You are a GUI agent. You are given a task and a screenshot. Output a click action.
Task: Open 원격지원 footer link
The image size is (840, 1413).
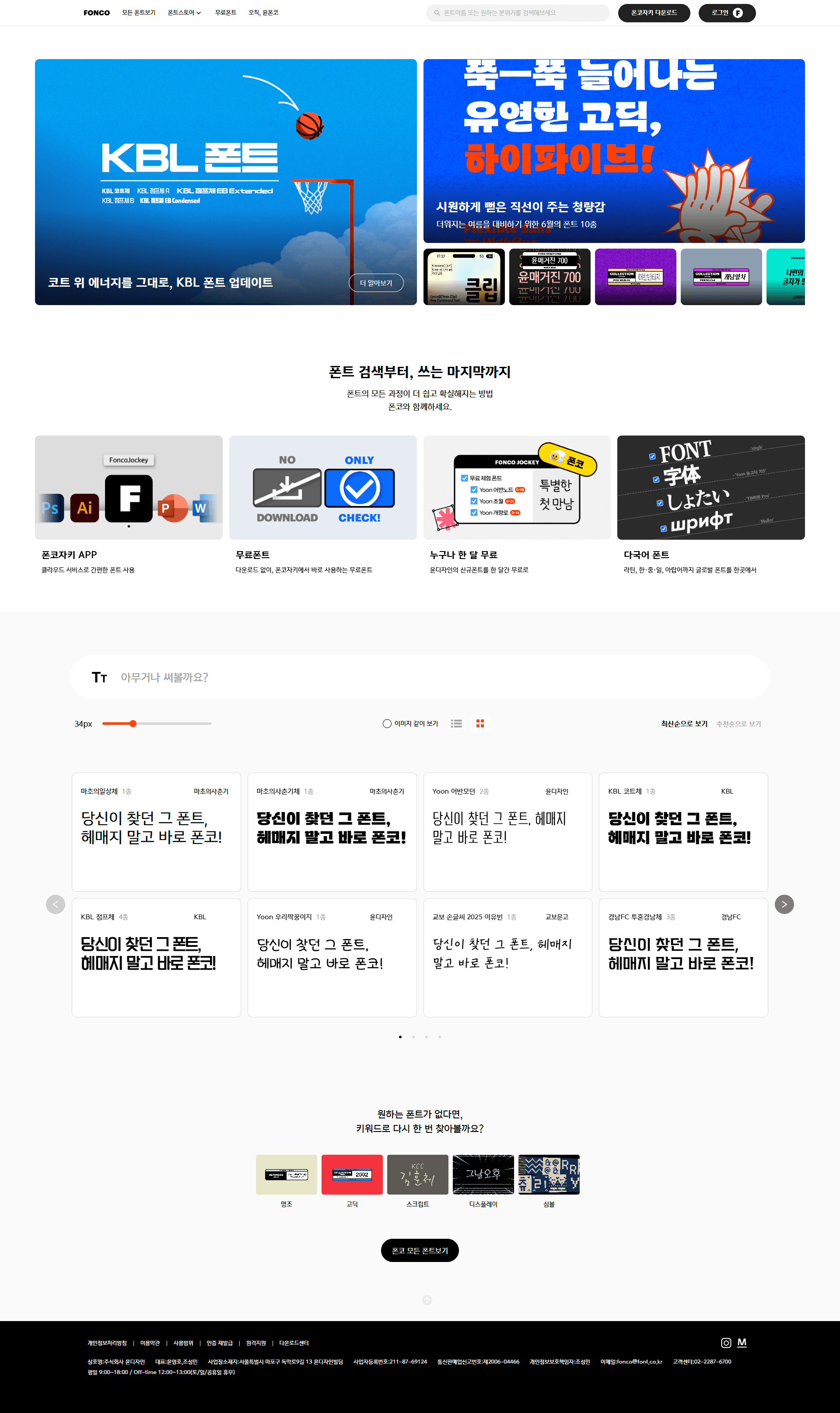point(256,1343)
